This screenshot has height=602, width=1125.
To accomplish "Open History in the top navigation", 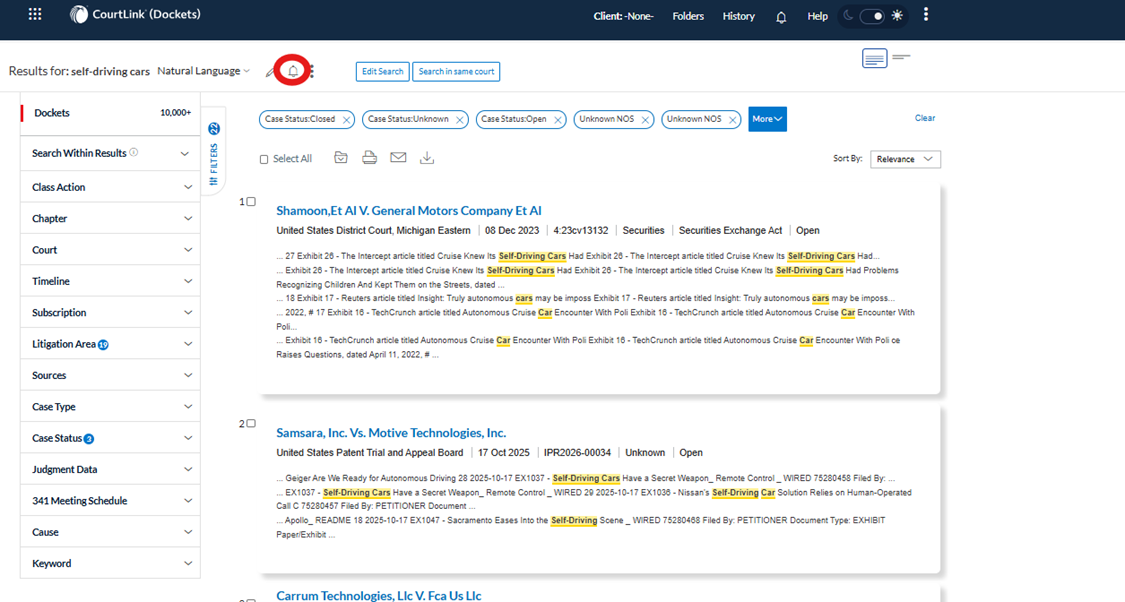I will pos(738,16).
